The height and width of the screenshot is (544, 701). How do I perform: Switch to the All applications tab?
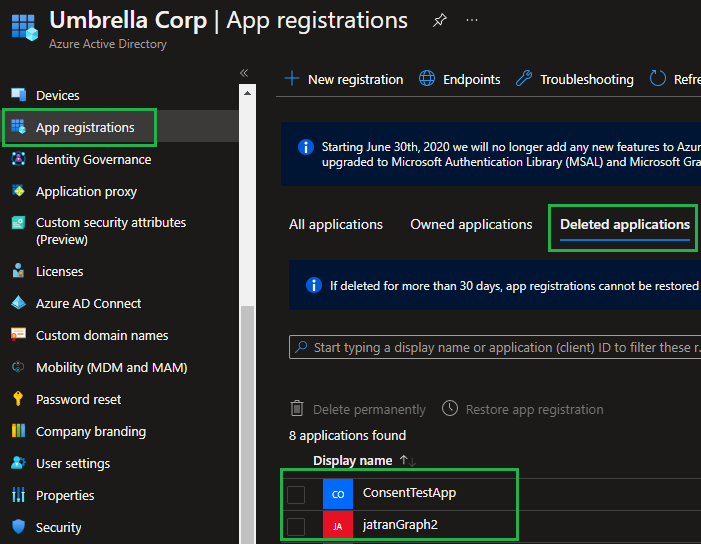pos(336,224)
